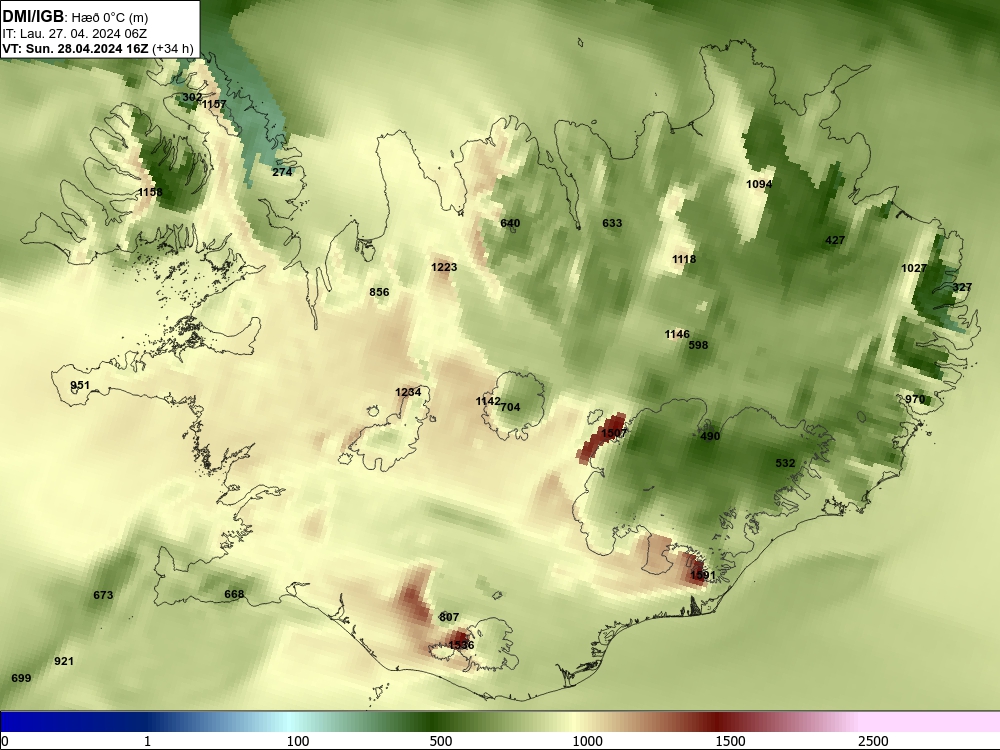Viewport: 1000px width, 750px height.
Task: Click the map value 1223
Action: (445, 267)
